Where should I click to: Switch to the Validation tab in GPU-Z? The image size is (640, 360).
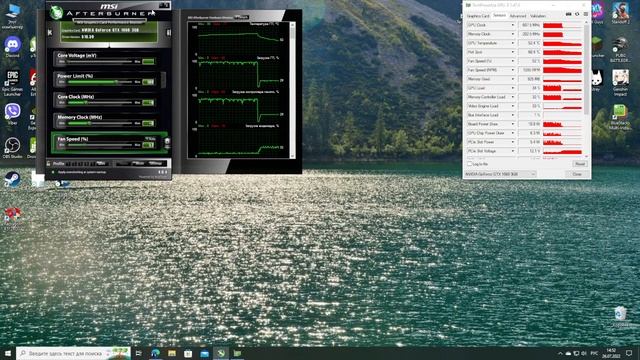538,16
